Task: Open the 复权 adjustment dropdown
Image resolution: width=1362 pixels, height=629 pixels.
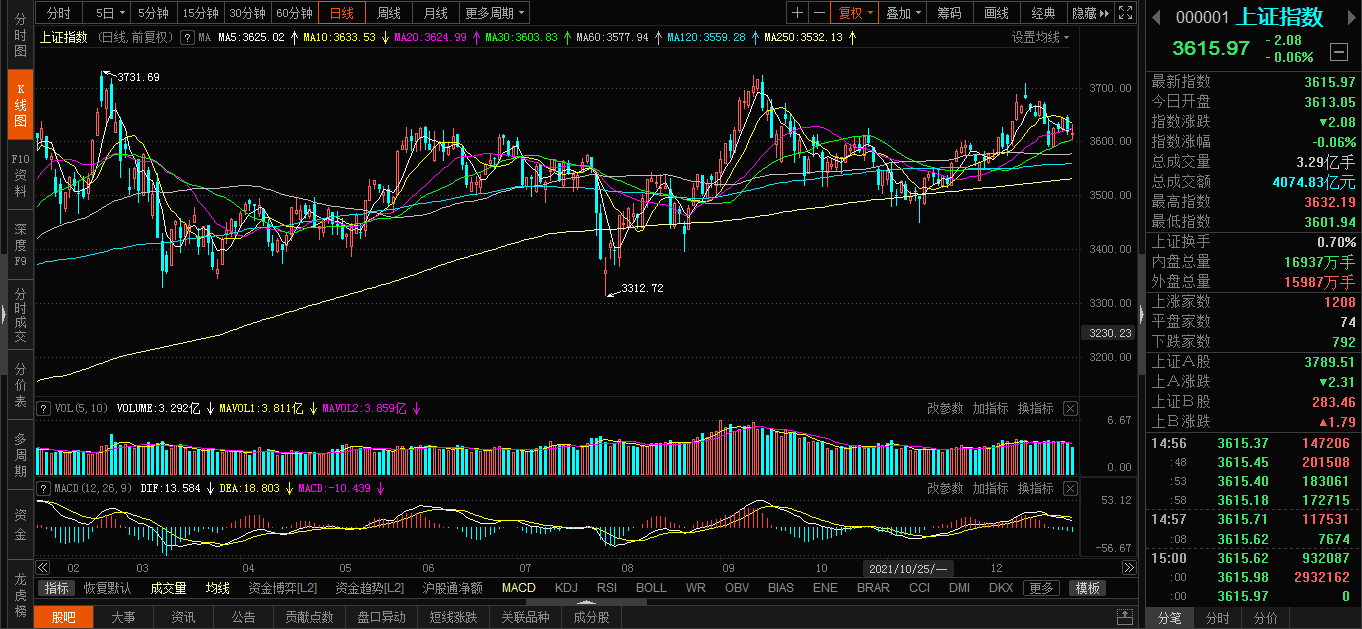Action: click(856, 13)
